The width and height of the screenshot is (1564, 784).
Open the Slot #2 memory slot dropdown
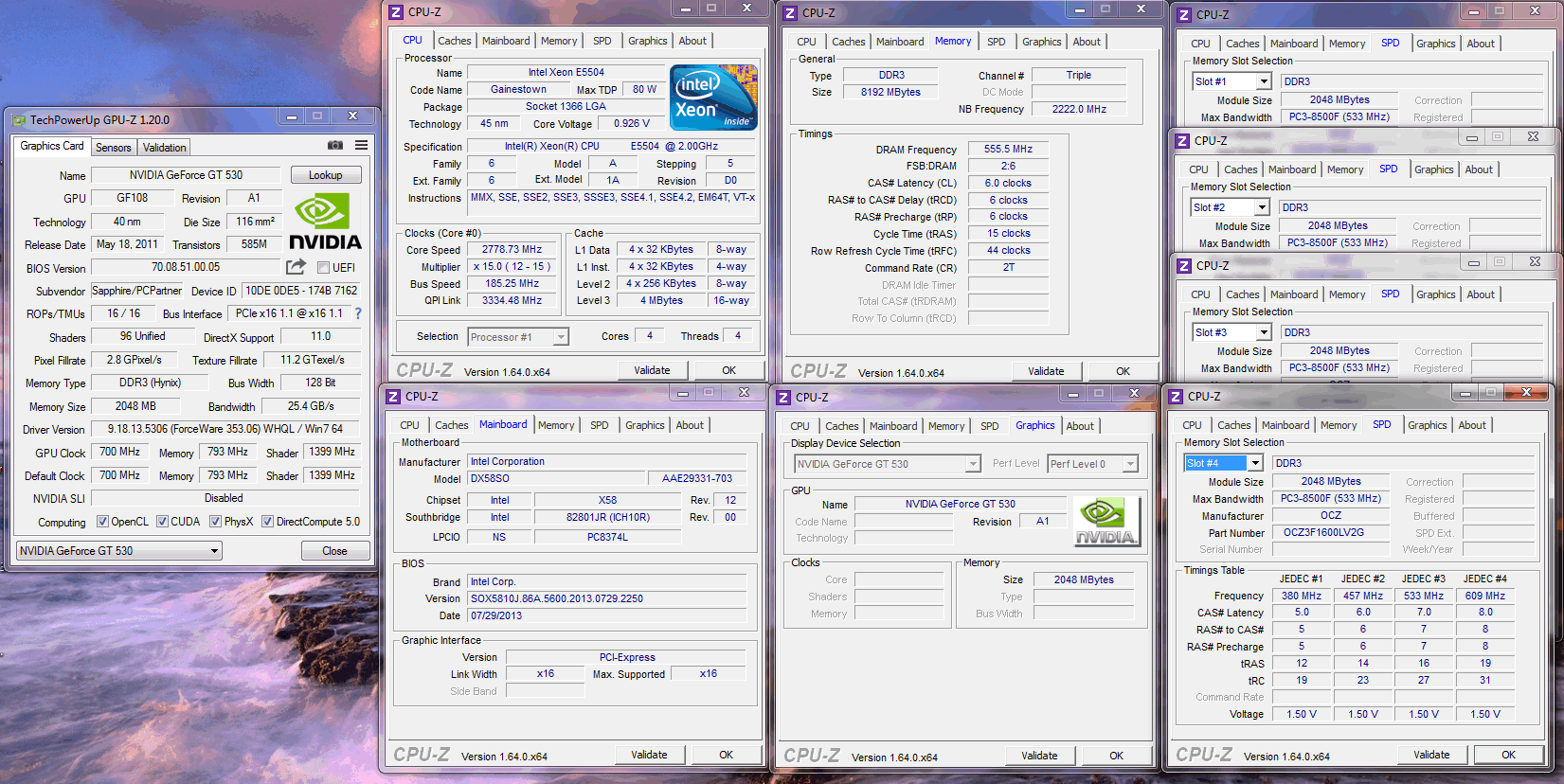point(1230,207)
